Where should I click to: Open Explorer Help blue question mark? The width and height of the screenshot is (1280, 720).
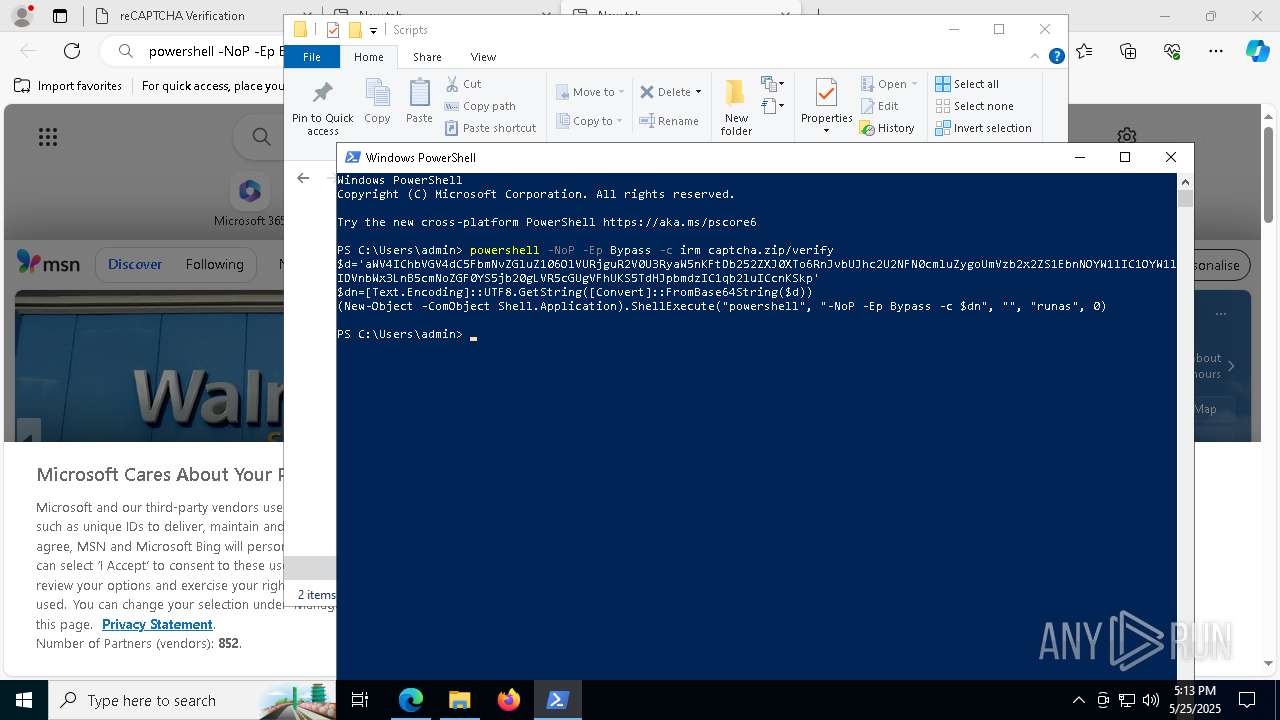pos(1056,57)
